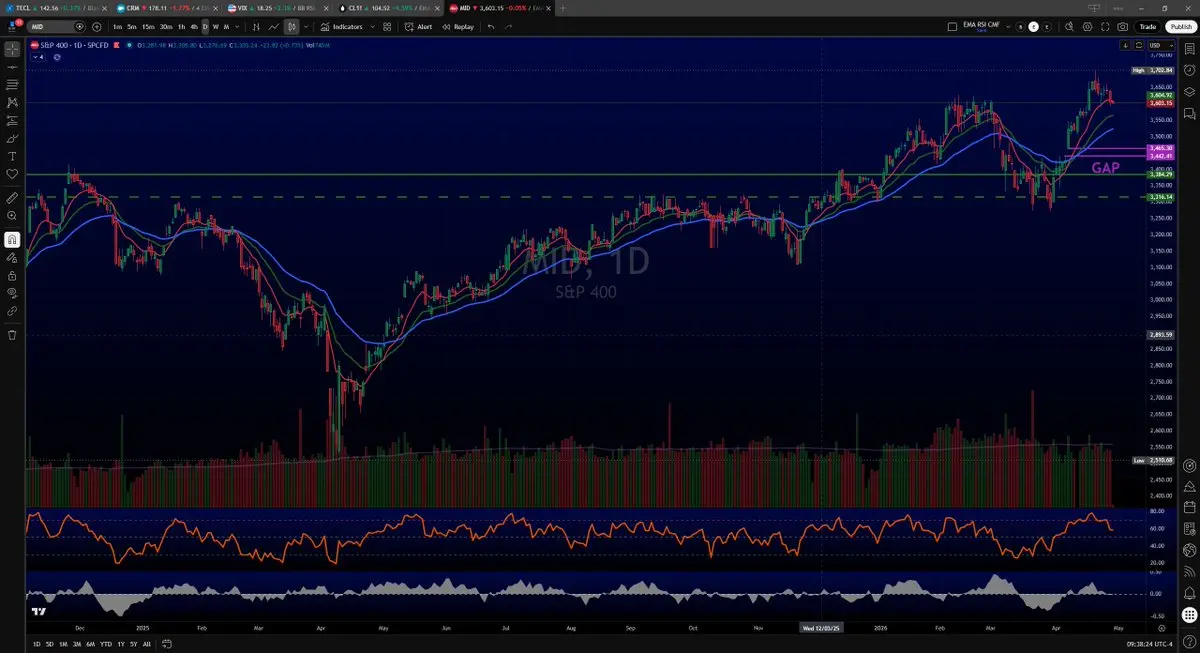The width and height of the screenshot is (1200, 653).
Task: Open the favorites heart icon tools
Action: coord(12,174)
